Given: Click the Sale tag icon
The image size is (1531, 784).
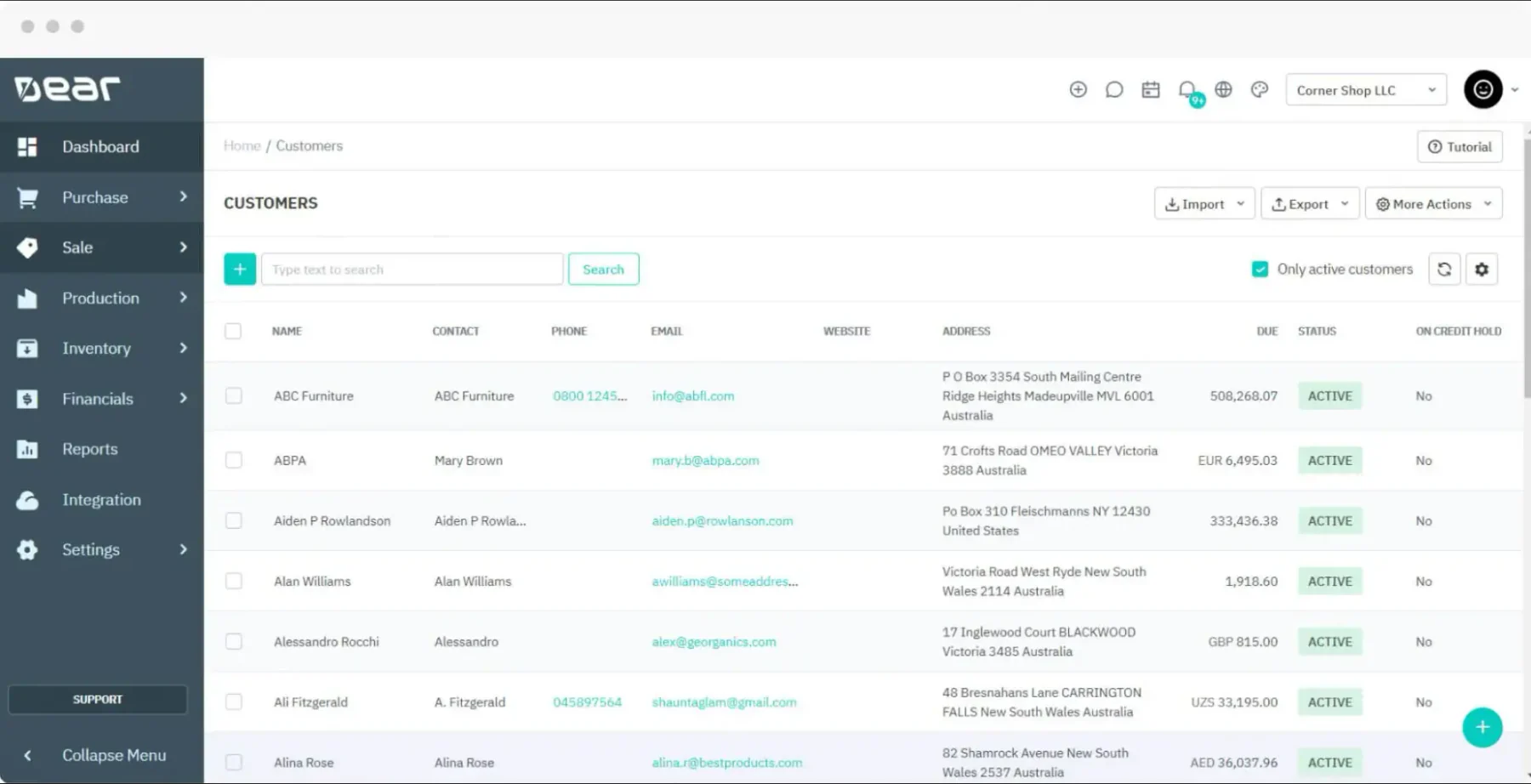Looking at the screenshot, I should [27, 247].
